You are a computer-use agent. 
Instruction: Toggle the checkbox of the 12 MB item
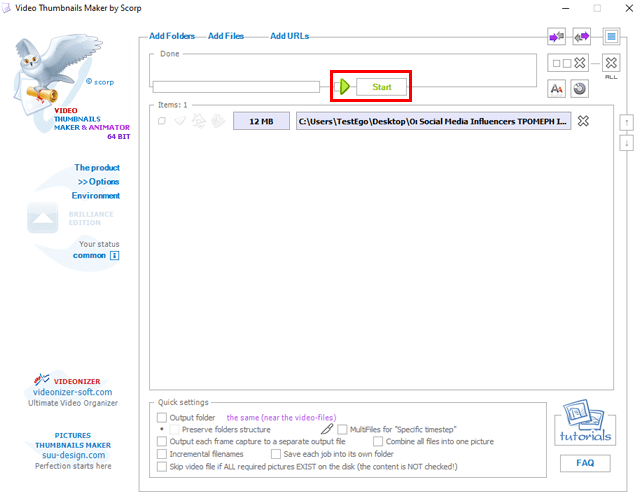[x=162, y=121]
